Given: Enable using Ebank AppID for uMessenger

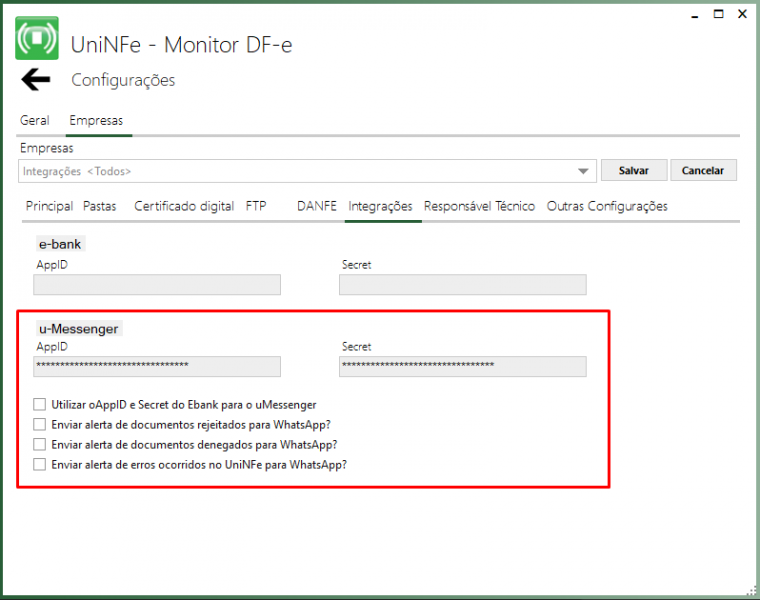Looking at the screenshot, I should point(40,405).
